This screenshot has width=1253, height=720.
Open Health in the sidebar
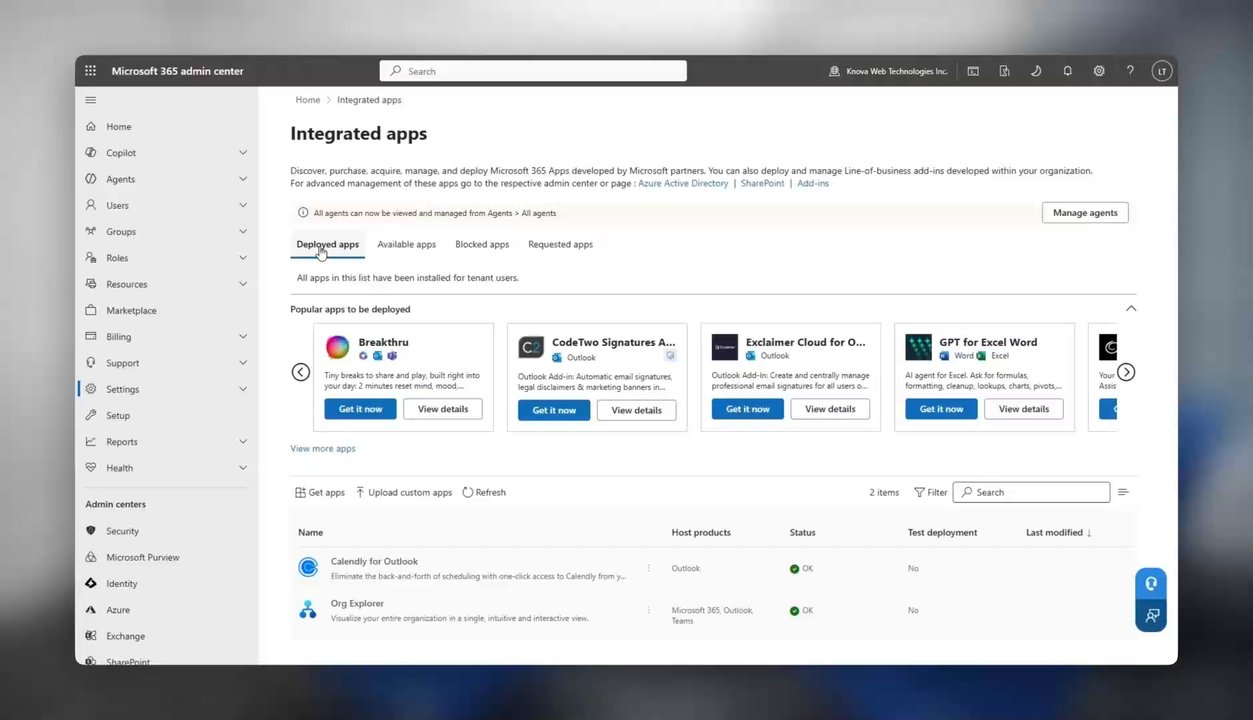[x=119, y=468]
